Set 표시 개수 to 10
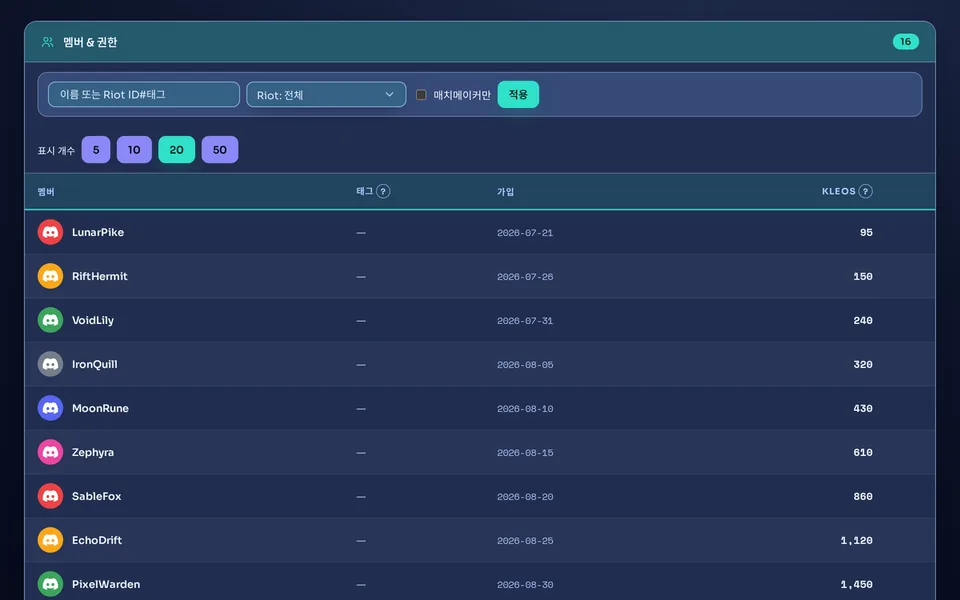 pos(134,150)
